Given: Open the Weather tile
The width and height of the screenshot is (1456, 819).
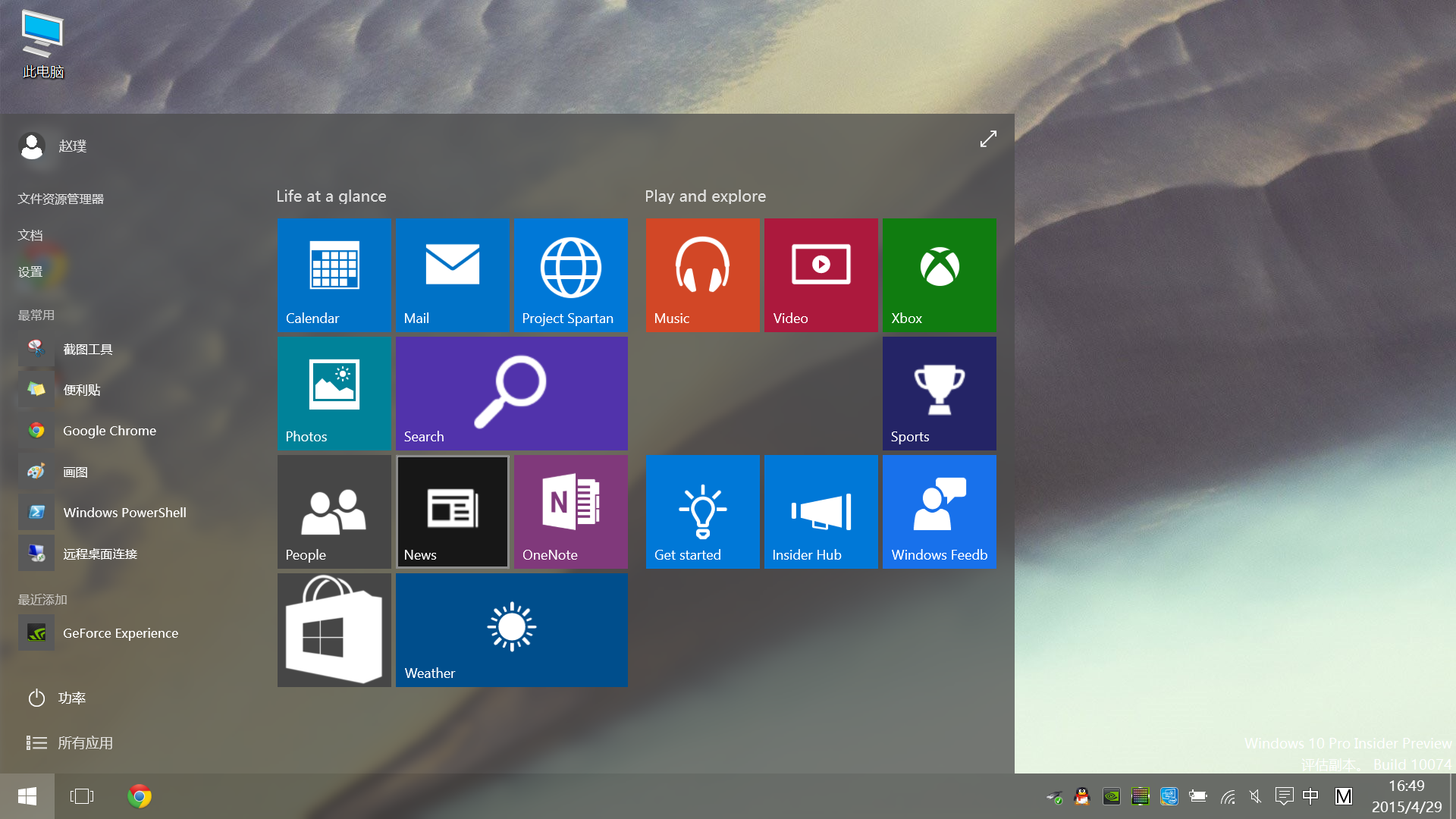Looking at the screenshot, I should 511,629.
